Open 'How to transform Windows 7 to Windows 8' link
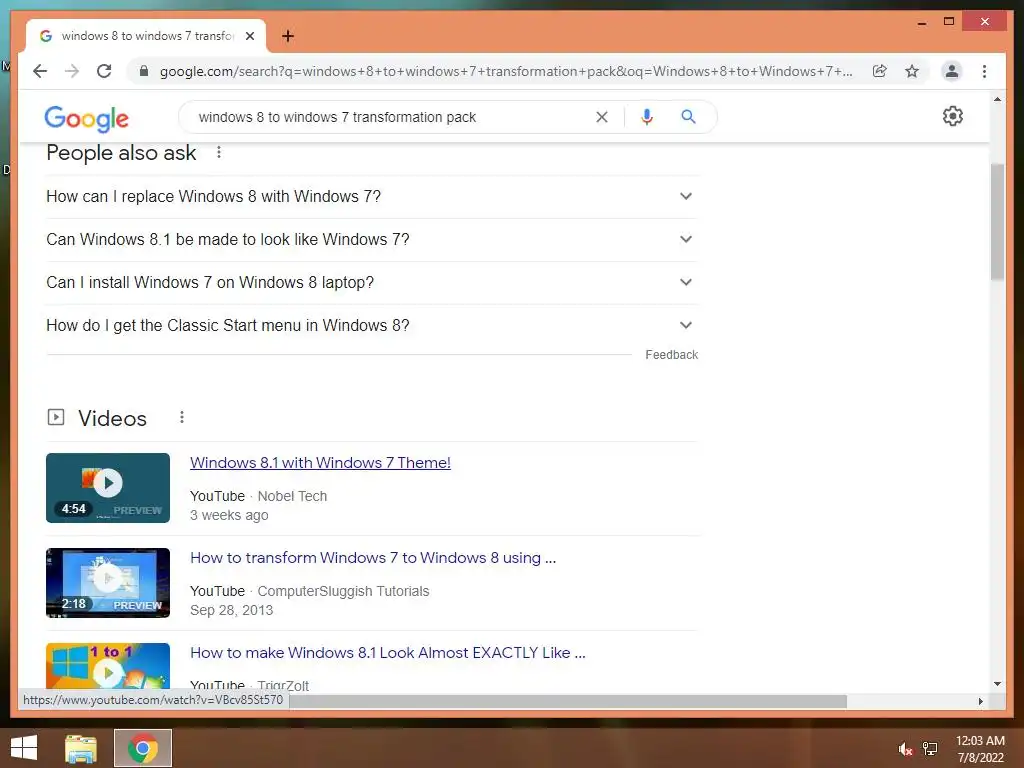The height and width of the screenshot is (768, 1024). 373,558
